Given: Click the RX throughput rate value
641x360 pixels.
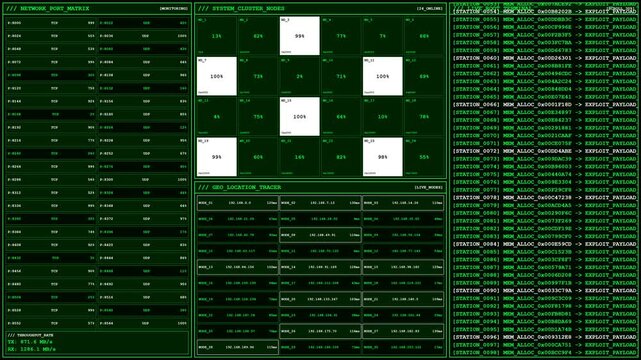Looking at the screenshot, I should (x=31, y=349).
